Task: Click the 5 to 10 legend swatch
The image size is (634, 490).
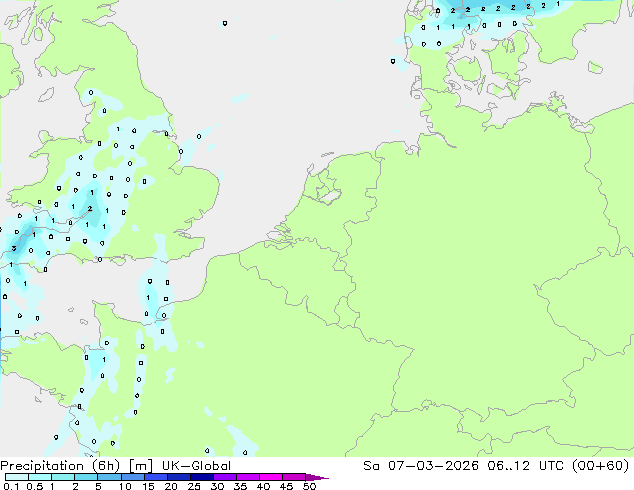Action: click(109, 477)
